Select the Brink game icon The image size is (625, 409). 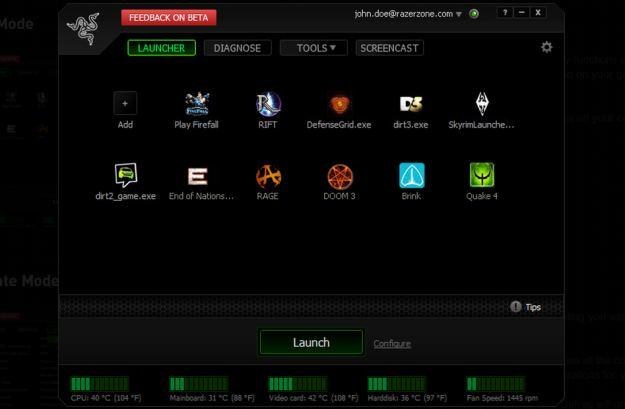pos(412,175)
